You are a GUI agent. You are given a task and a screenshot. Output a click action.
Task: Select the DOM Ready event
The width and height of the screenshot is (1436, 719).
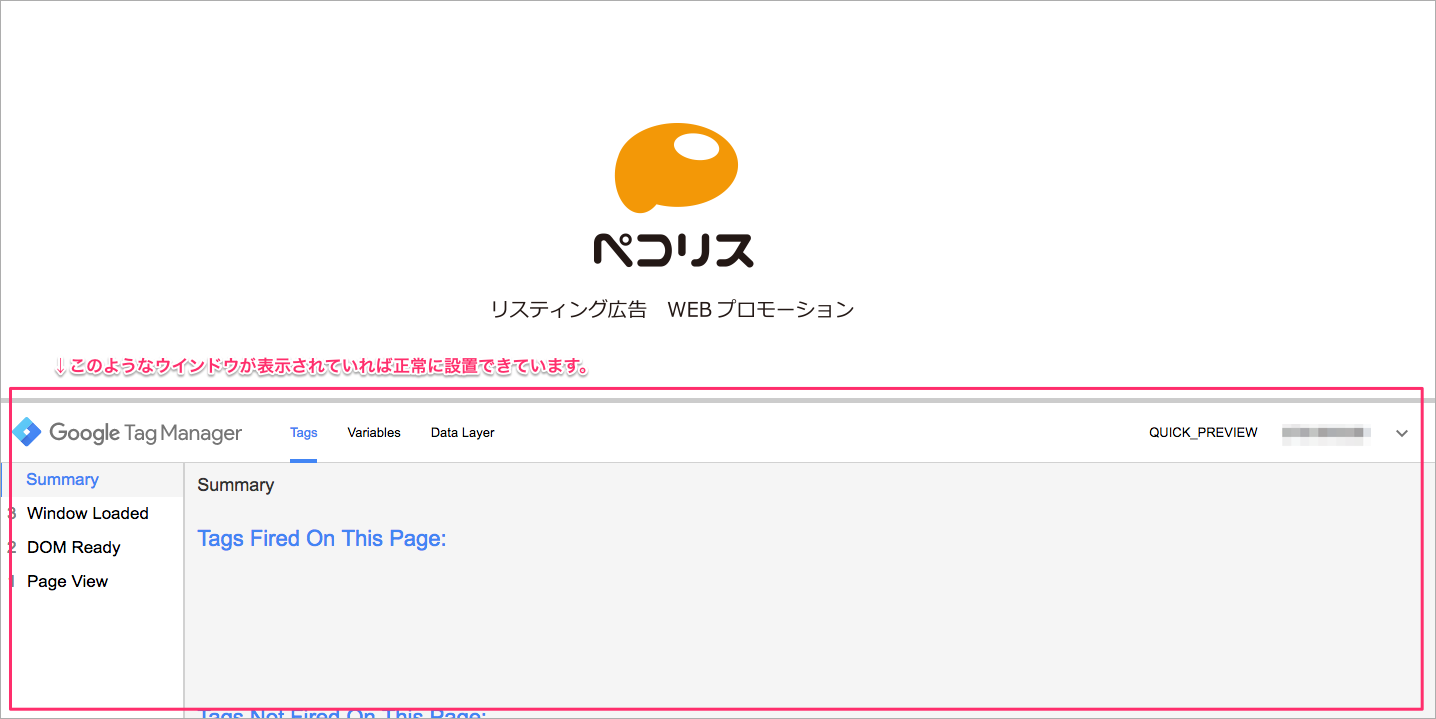[74, 548]
